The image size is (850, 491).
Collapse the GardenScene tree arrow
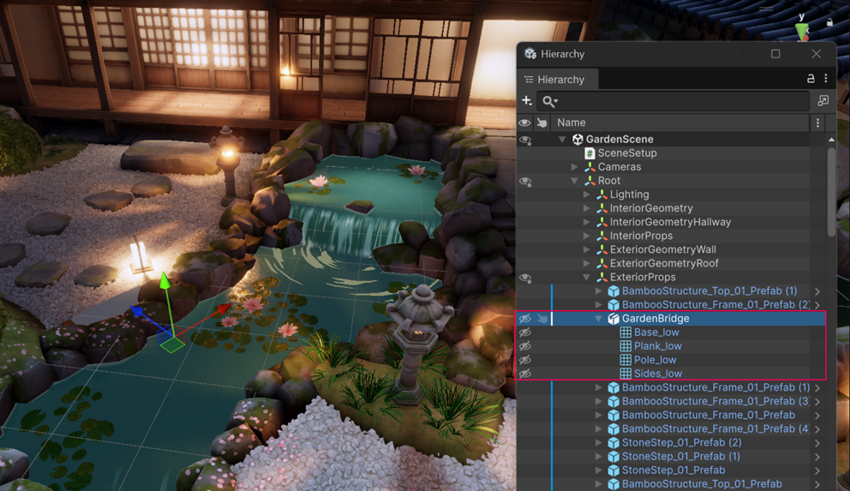[562, 139]
